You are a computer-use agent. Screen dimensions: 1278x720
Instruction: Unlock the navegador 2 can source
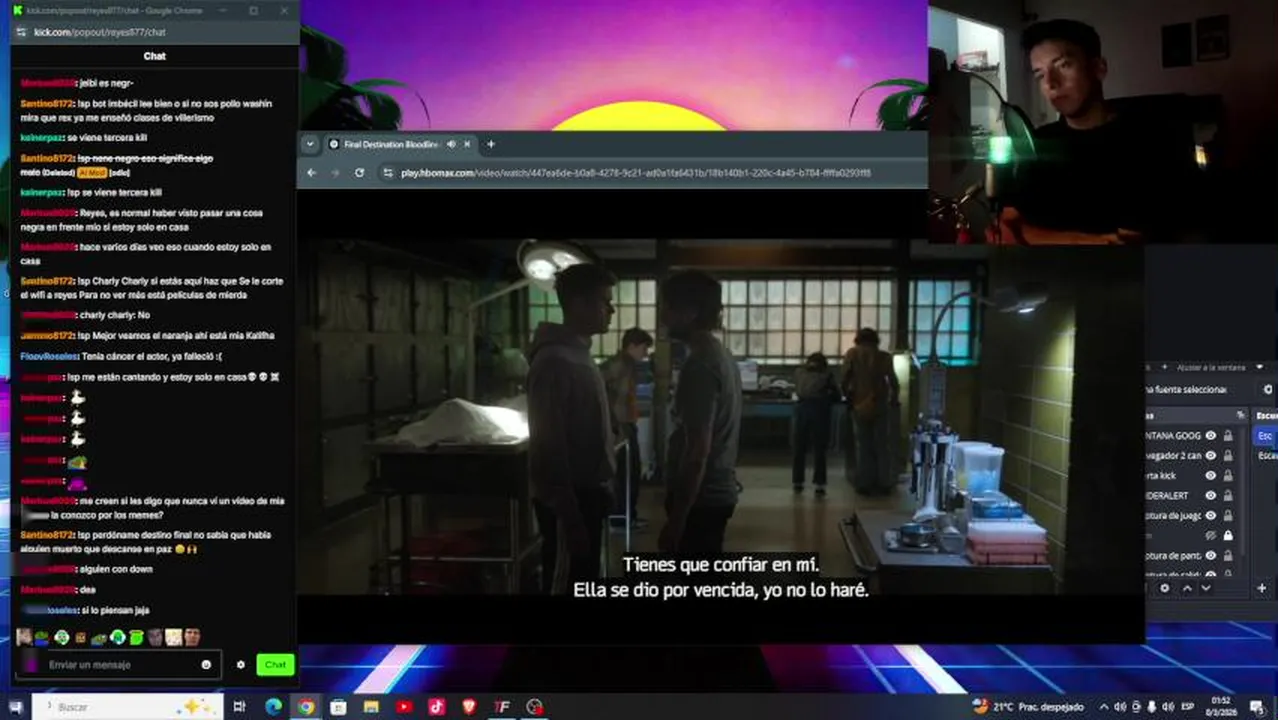pos(1228,456)
